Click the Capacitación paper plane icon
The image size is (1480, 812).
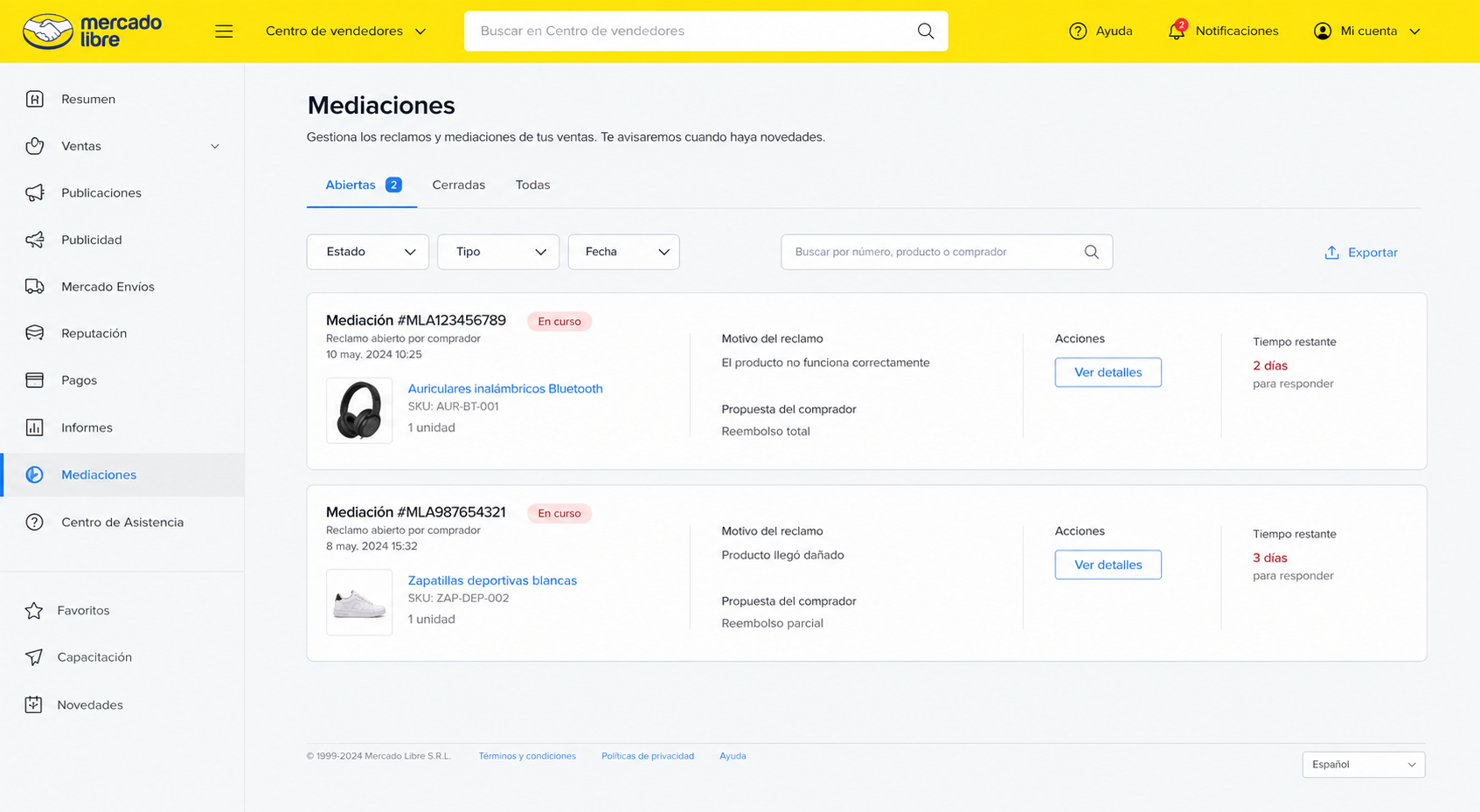(34, 657)
